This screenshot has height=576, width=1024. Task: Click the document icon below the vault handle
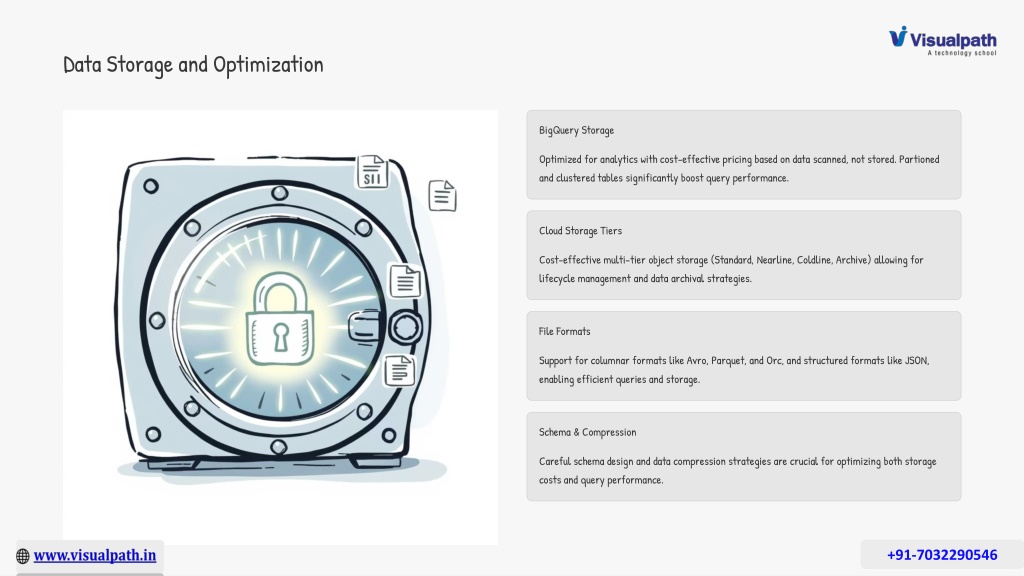click(399, 370)
